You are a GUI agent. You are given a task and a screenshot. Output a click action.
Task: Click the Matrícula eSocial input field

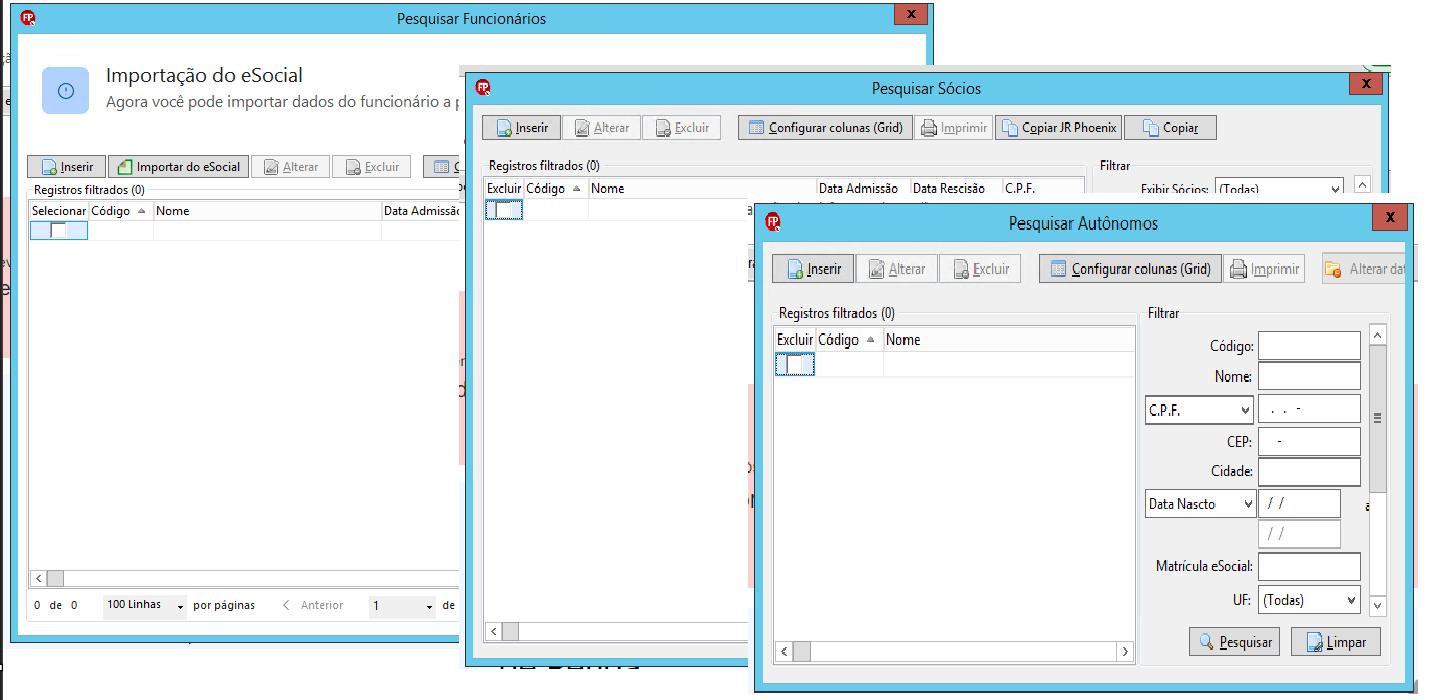coord(1309,567)
